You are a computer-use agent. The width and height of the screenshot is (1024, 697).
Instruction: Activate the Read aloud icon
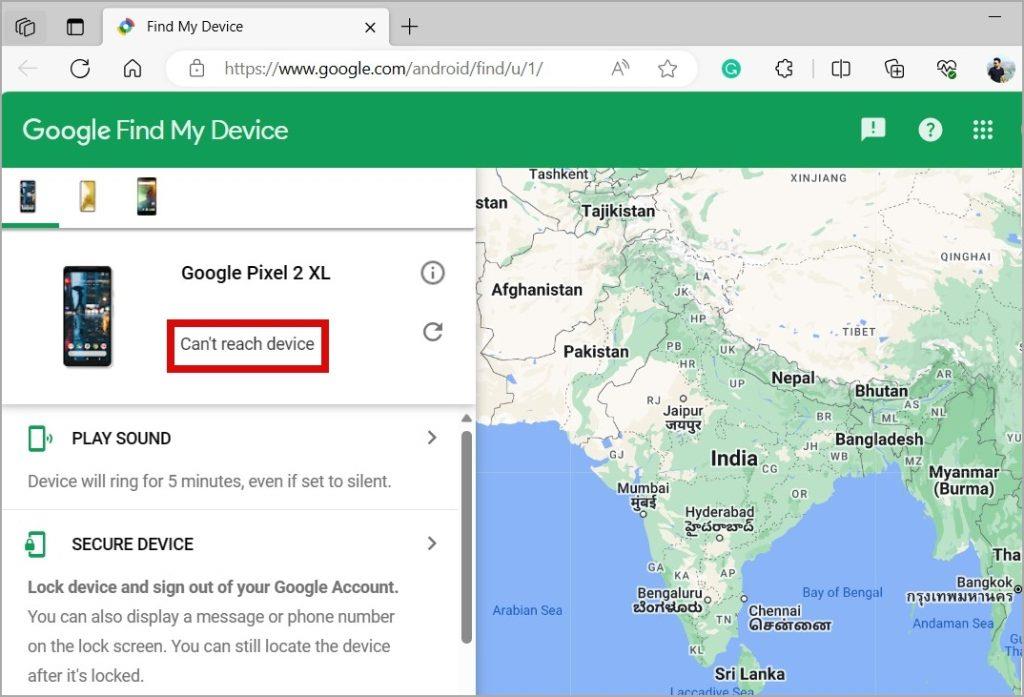[620, 68]
